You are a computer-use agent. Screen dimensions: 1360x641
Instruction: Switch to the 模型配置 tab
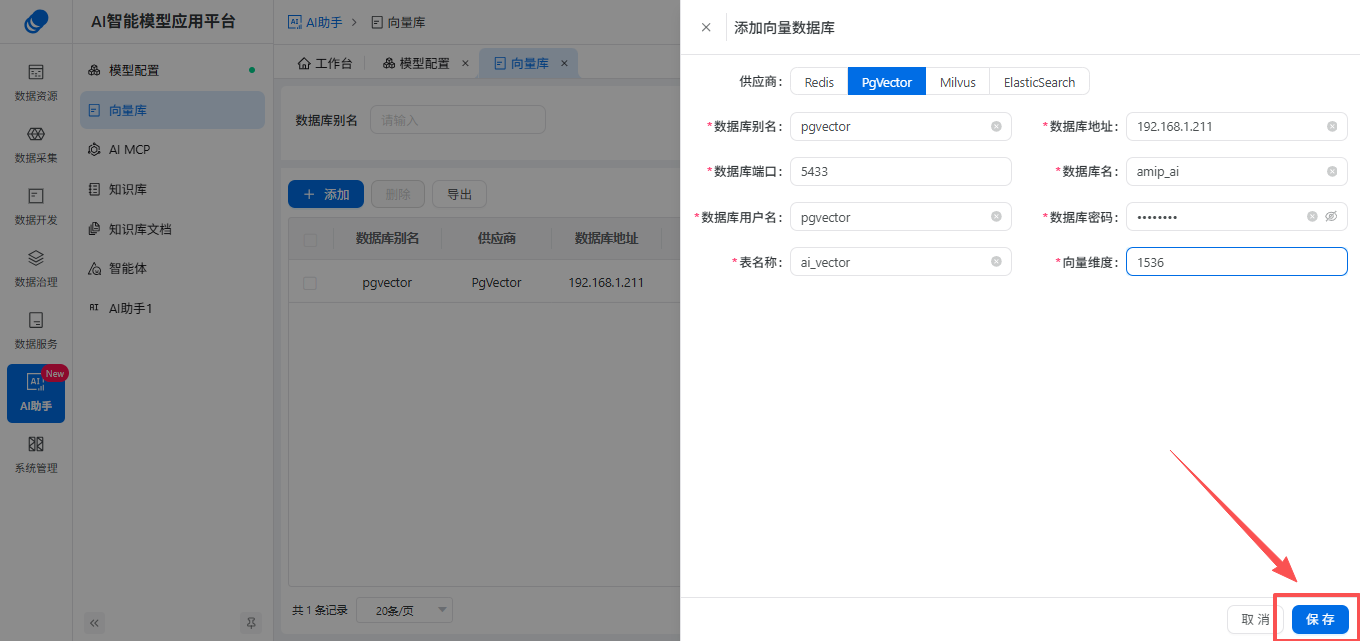416,63
